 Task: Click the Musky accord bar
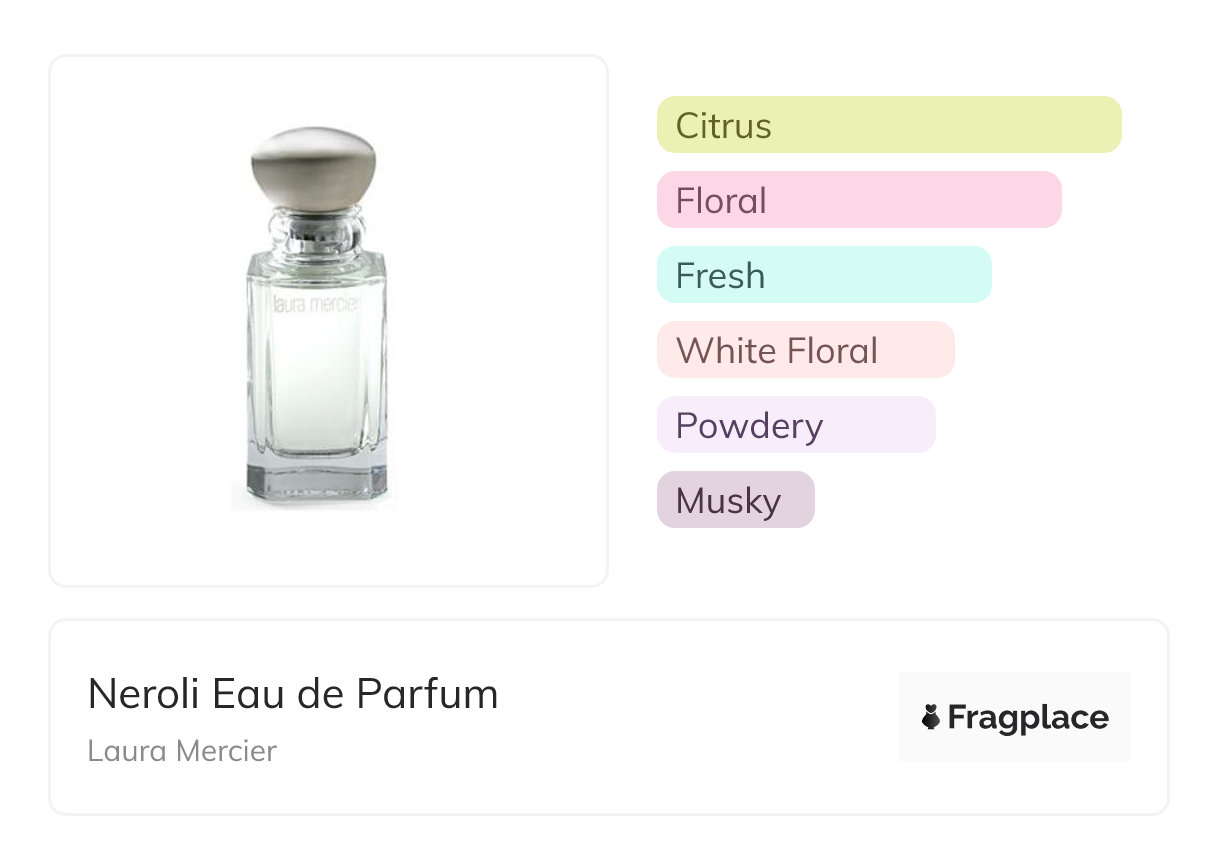(736, 500)
